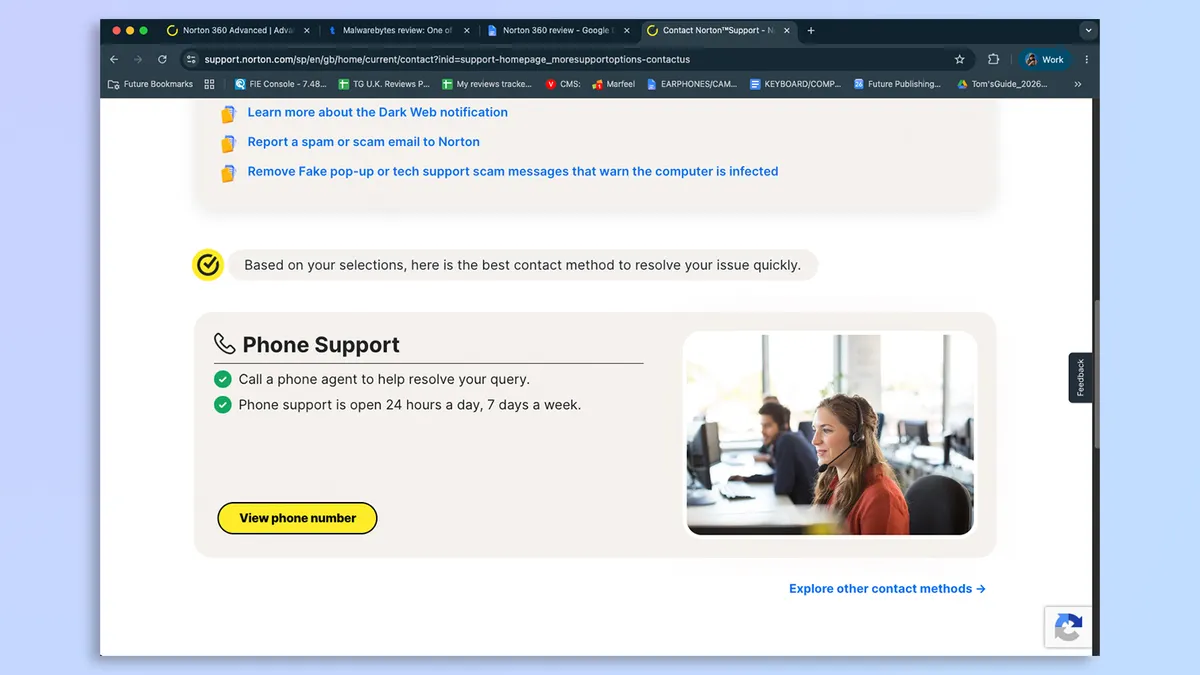
Task: Close the Contact Norton Support tab
Action: (x=786, y=30)
